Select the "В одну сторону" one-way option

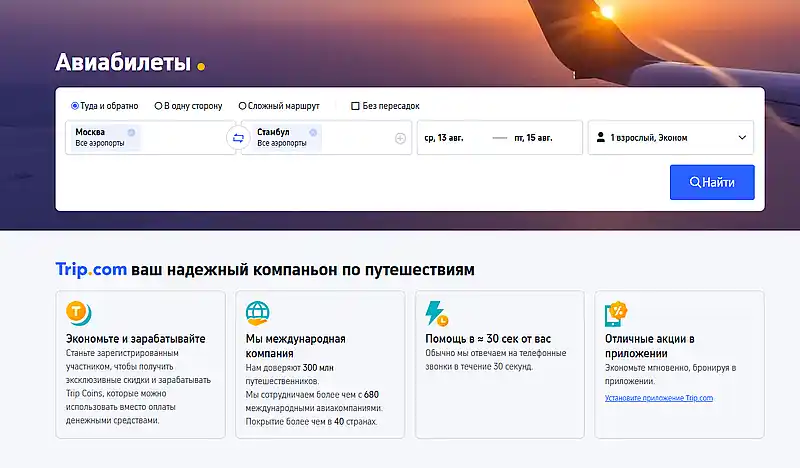click(x=188, y=106)
